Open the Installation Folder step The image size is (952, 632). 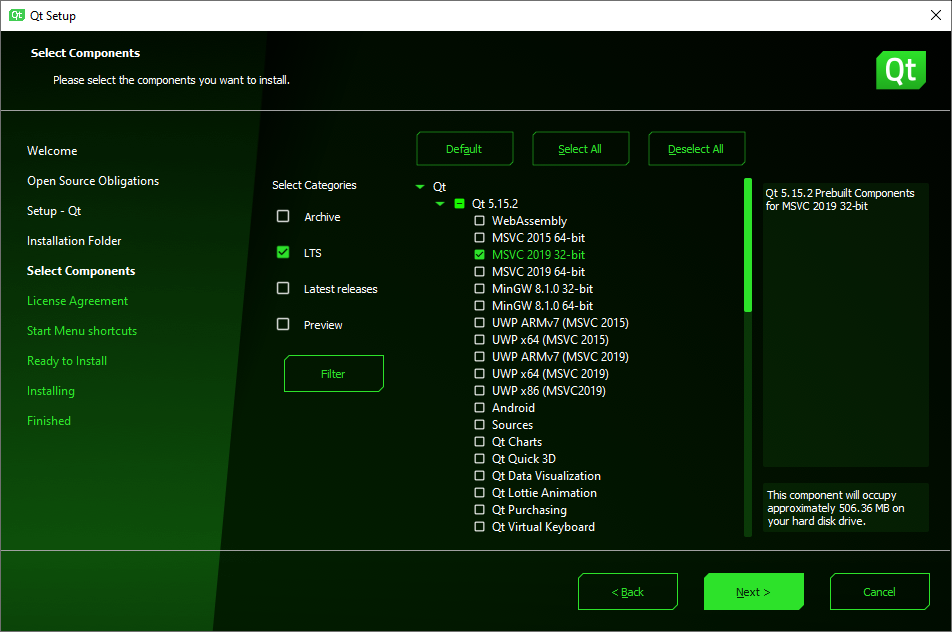pos(75,240)
